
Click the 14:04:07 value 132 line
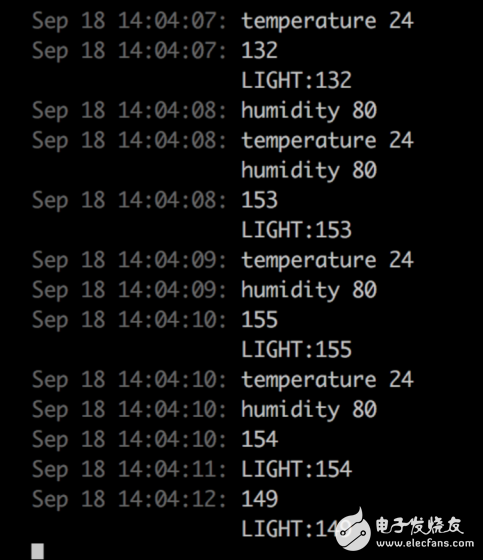(x=155, y=50)
